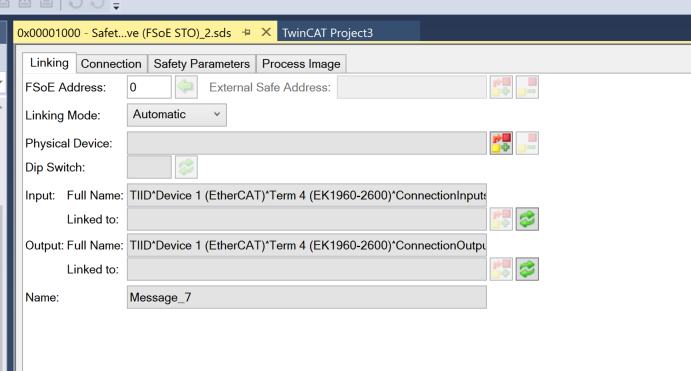The image size is (691, 371).
Task: Switch to TwinCAT Project3 document tab
Action: click(x=327, y=33)
